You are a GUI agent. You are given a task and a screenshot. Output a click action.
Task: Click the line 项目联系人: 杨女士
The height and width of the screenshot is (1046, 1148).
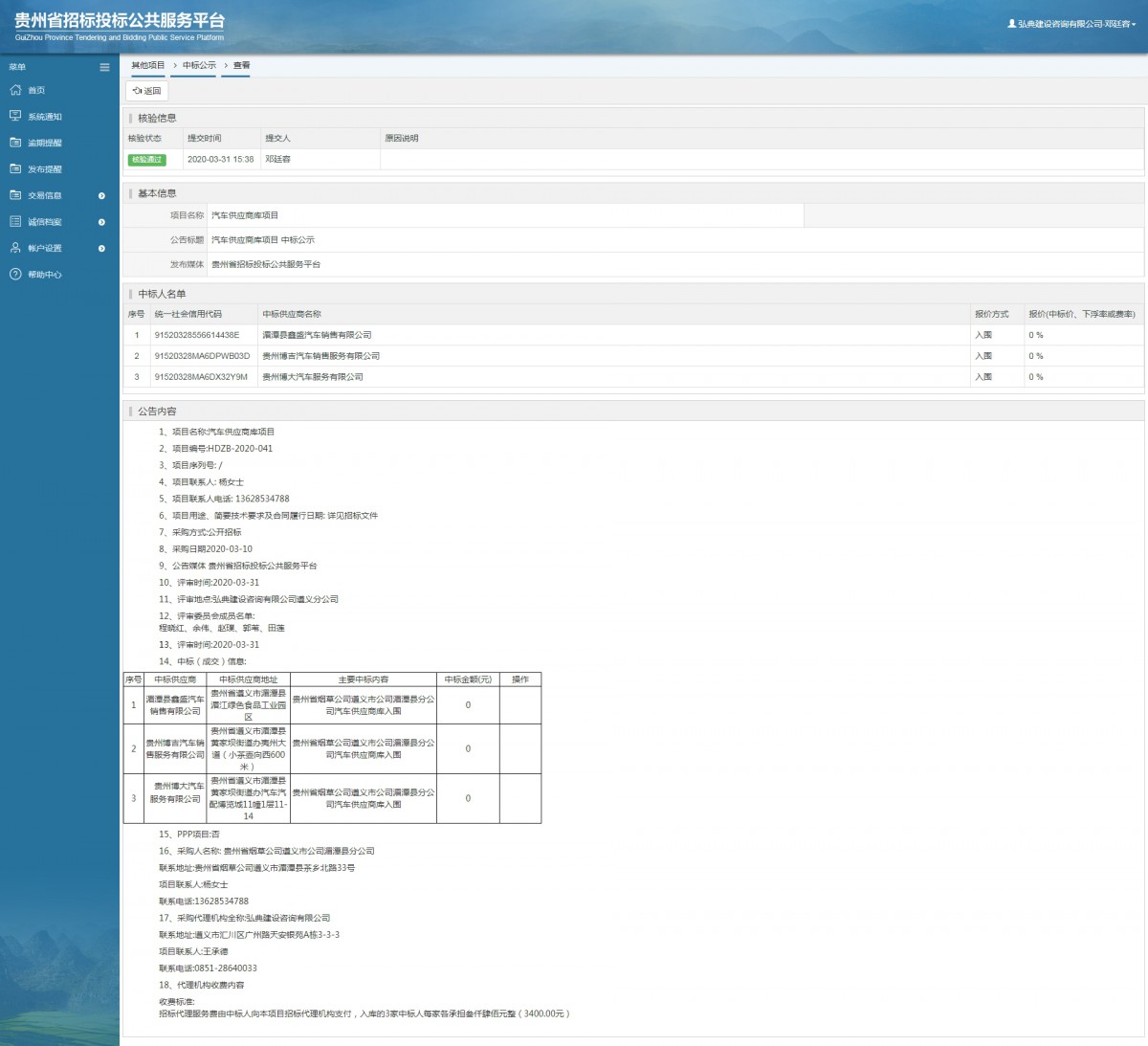201,482
